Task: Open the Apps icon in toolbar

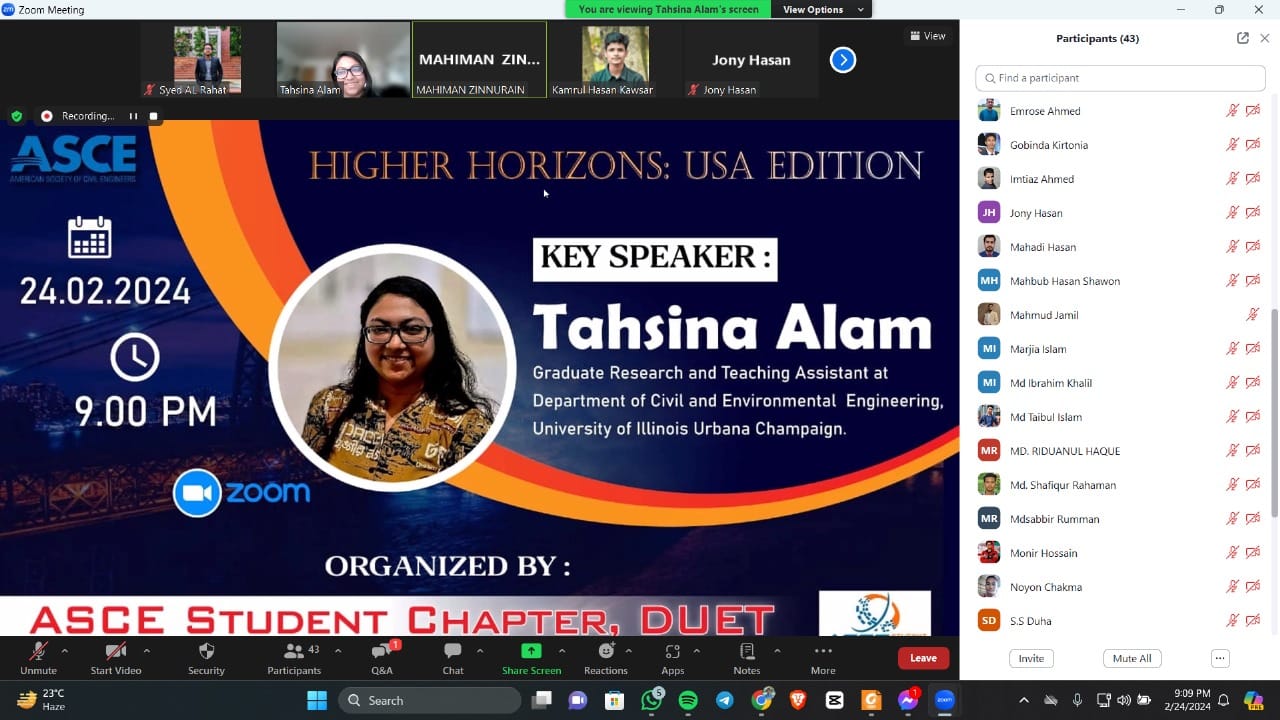Action: [x=672, y=652]
